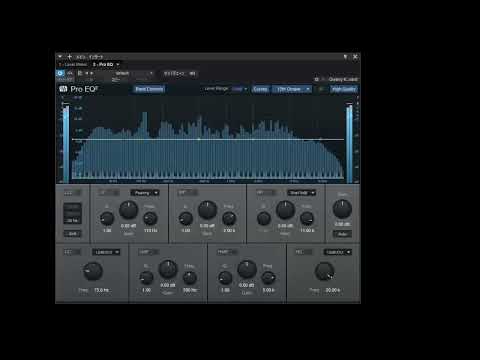Click the HMF band frequency knob
This screenshot has width=480, height=360.
pos(268,277)
